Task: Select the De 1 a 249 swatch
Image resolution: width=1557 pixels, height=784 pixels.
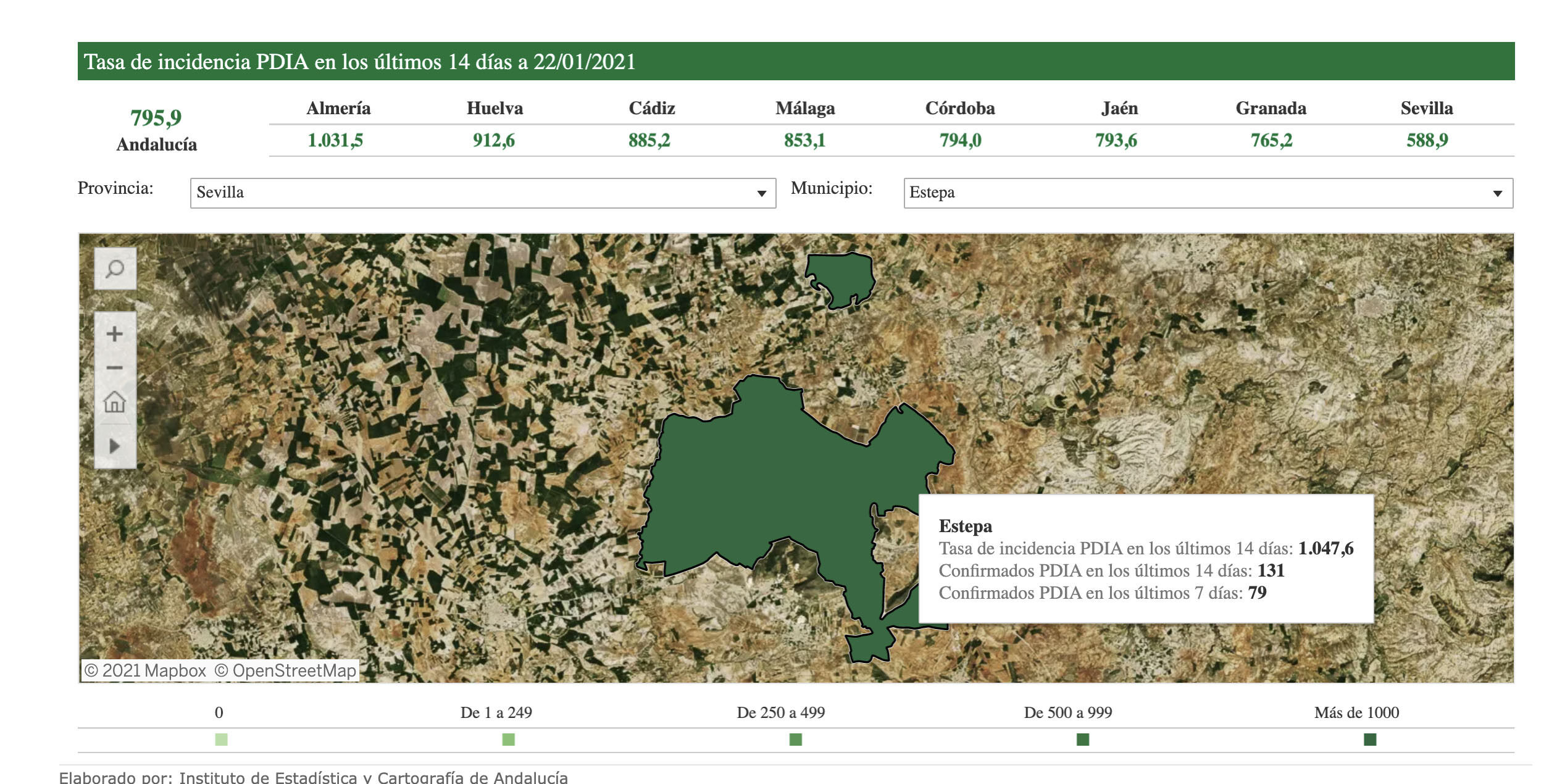Action: point(508,739)
